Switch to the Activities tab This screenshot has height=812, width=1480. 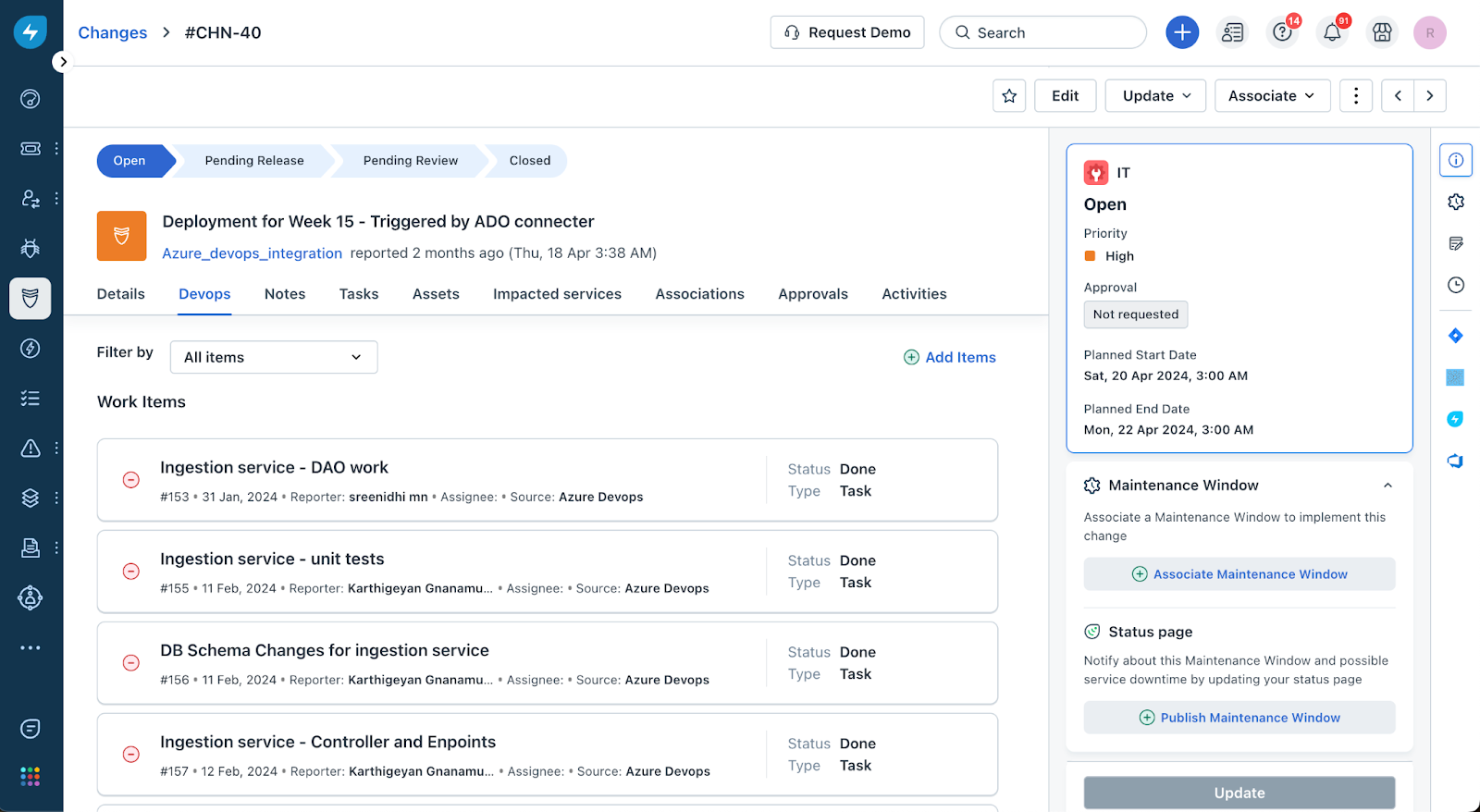tap(914, 294)
